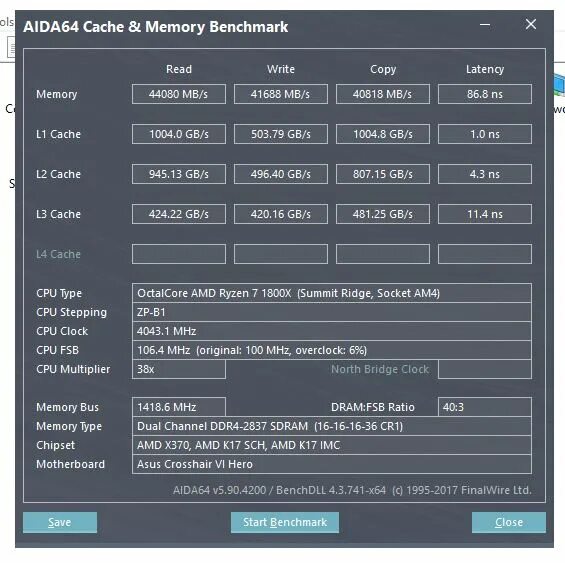Click the empty L4 Cache Write field
565x563 pixels.
click(x=281, y=254)
